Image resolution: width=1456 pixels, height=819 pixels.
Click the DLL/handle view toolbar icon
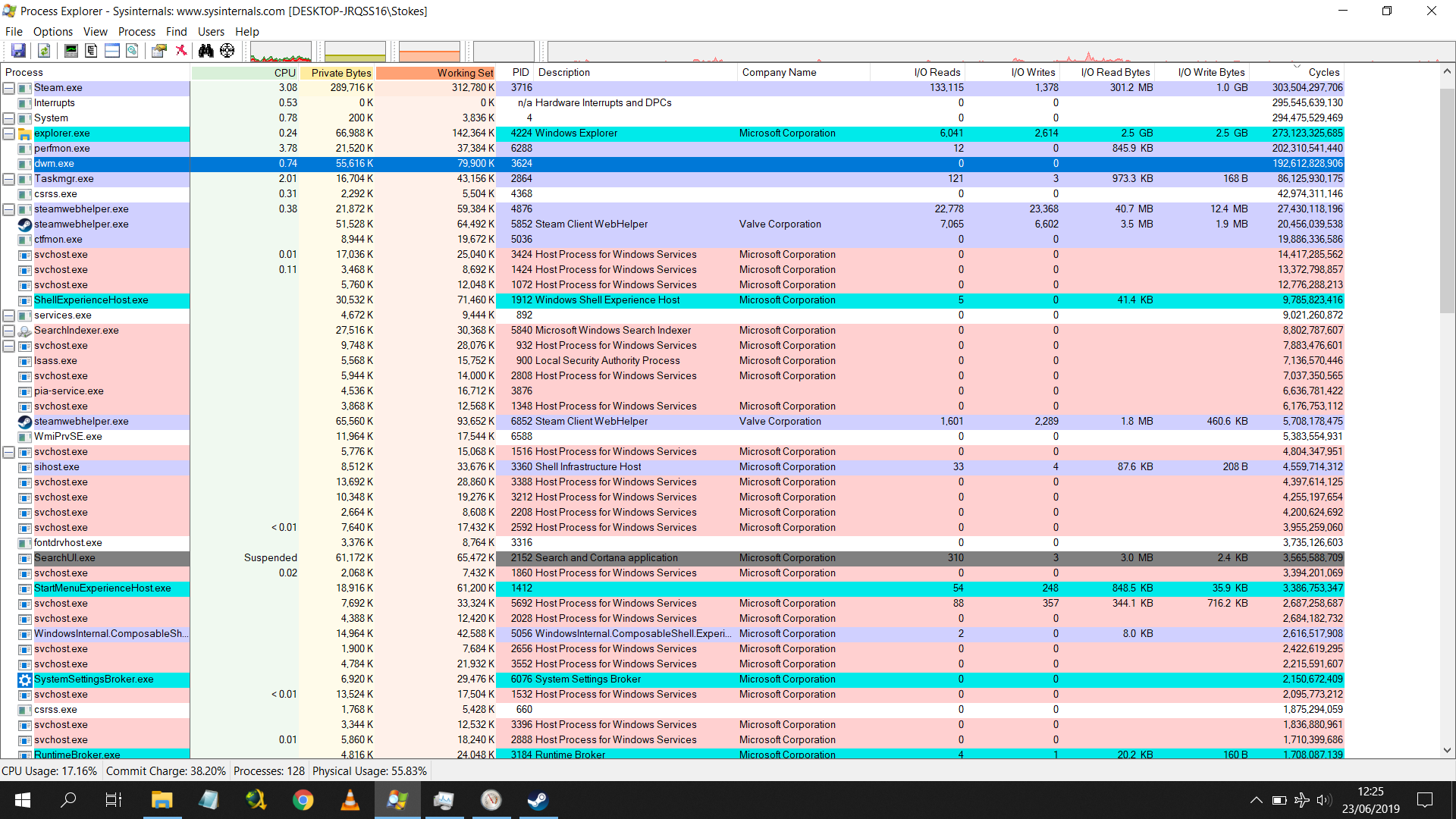pyautogui.click(x=132, y=51)
